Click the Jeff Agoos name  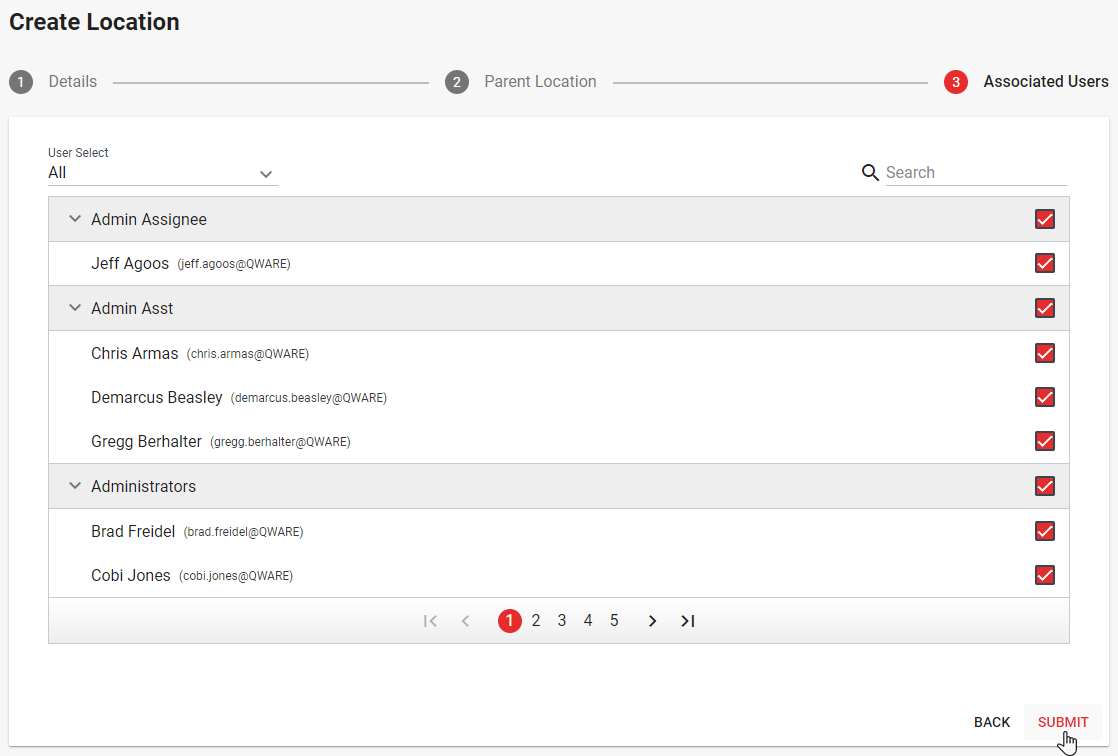[130, 264]
